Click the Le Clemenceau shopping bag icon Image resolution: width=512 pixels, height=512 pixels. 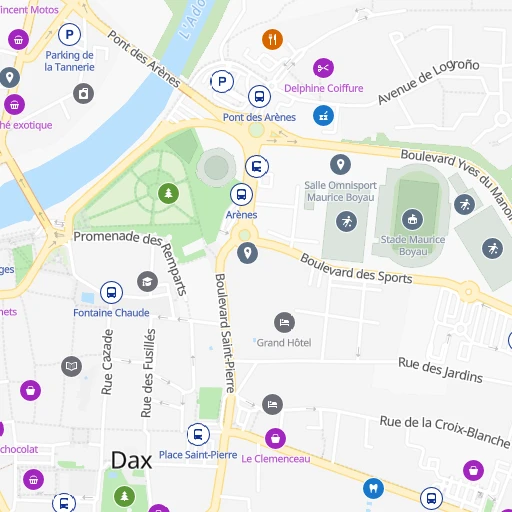click(275, 438)
